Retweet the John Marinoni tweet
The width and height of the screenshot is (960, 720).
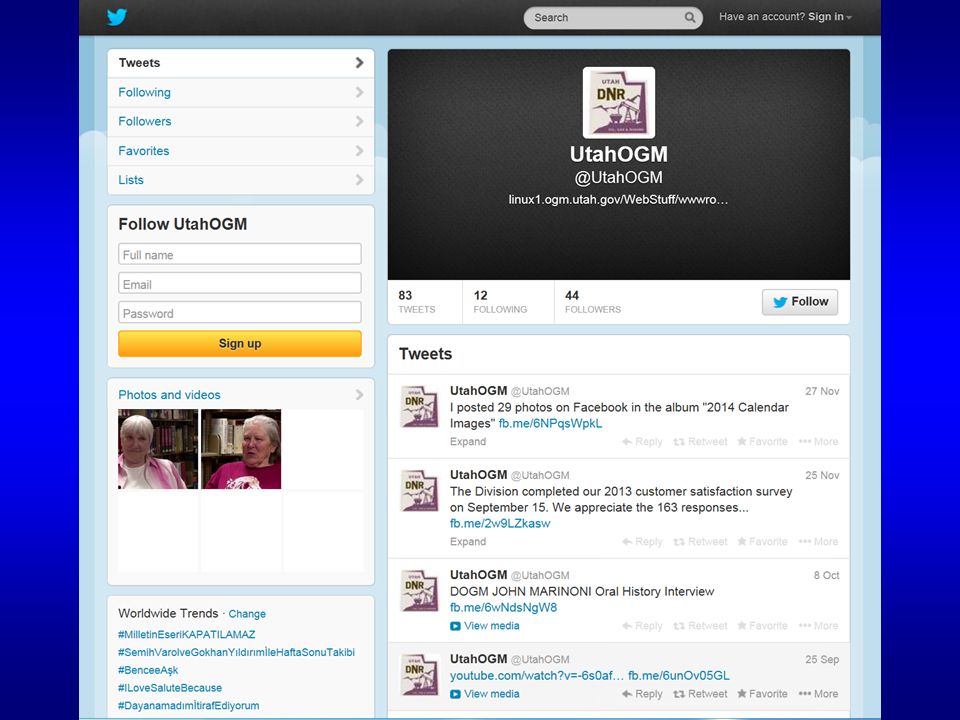coord(700,626)
